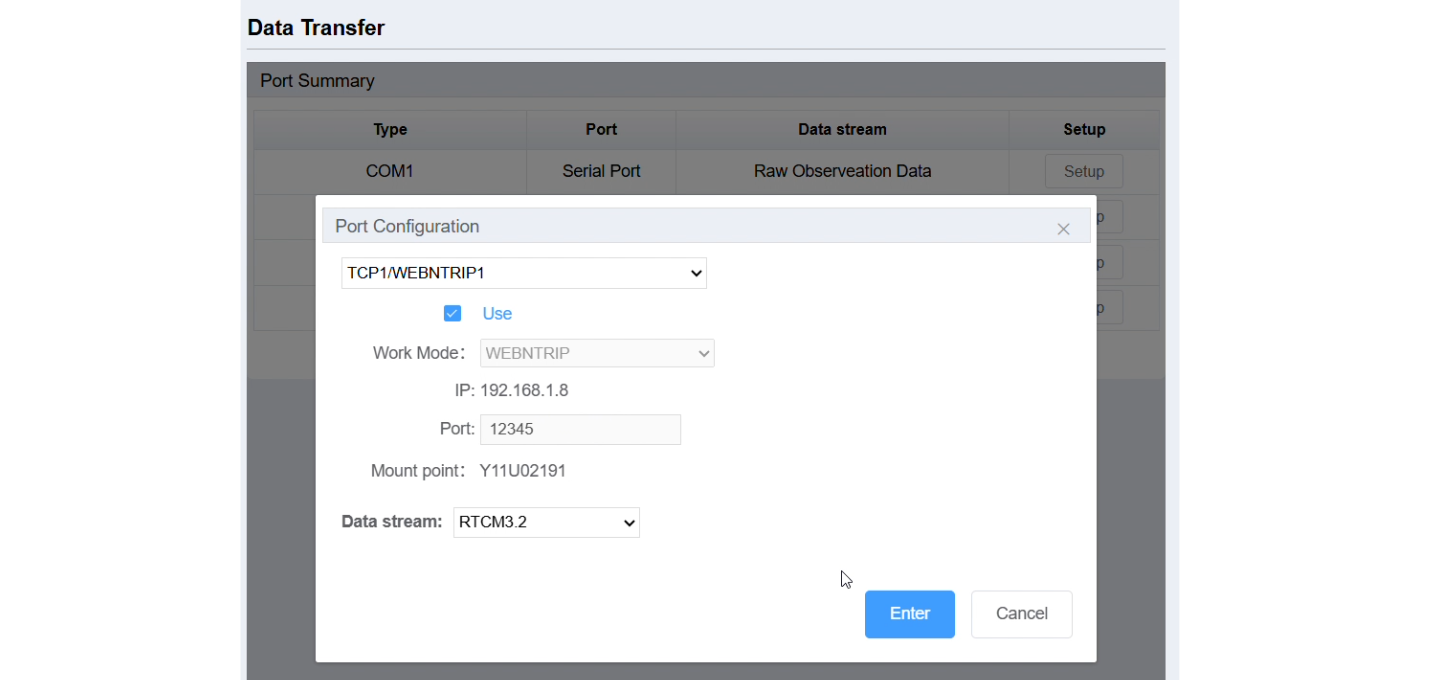Click the IP address 192.168.1.8 text

[524, 390]
